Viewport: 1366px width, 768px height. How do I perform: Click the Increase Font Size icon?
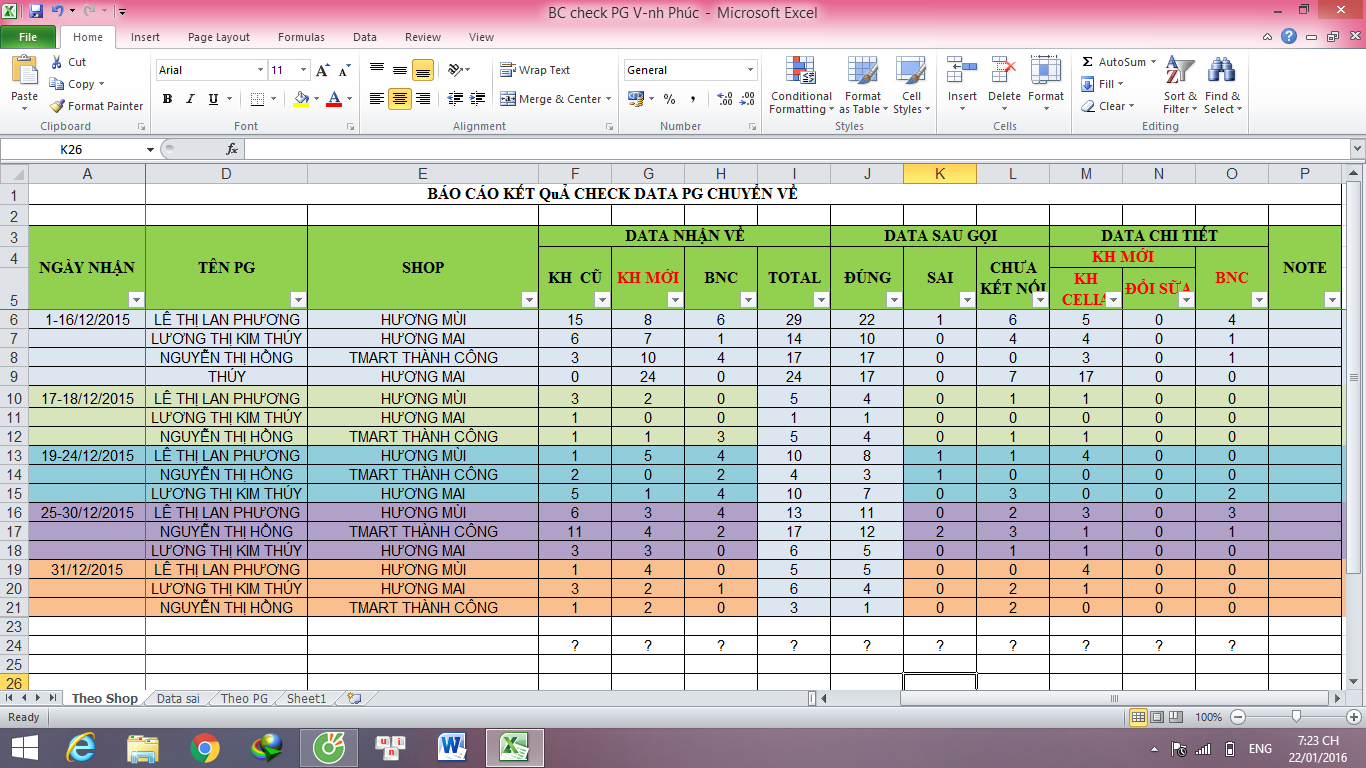(322, 70)
